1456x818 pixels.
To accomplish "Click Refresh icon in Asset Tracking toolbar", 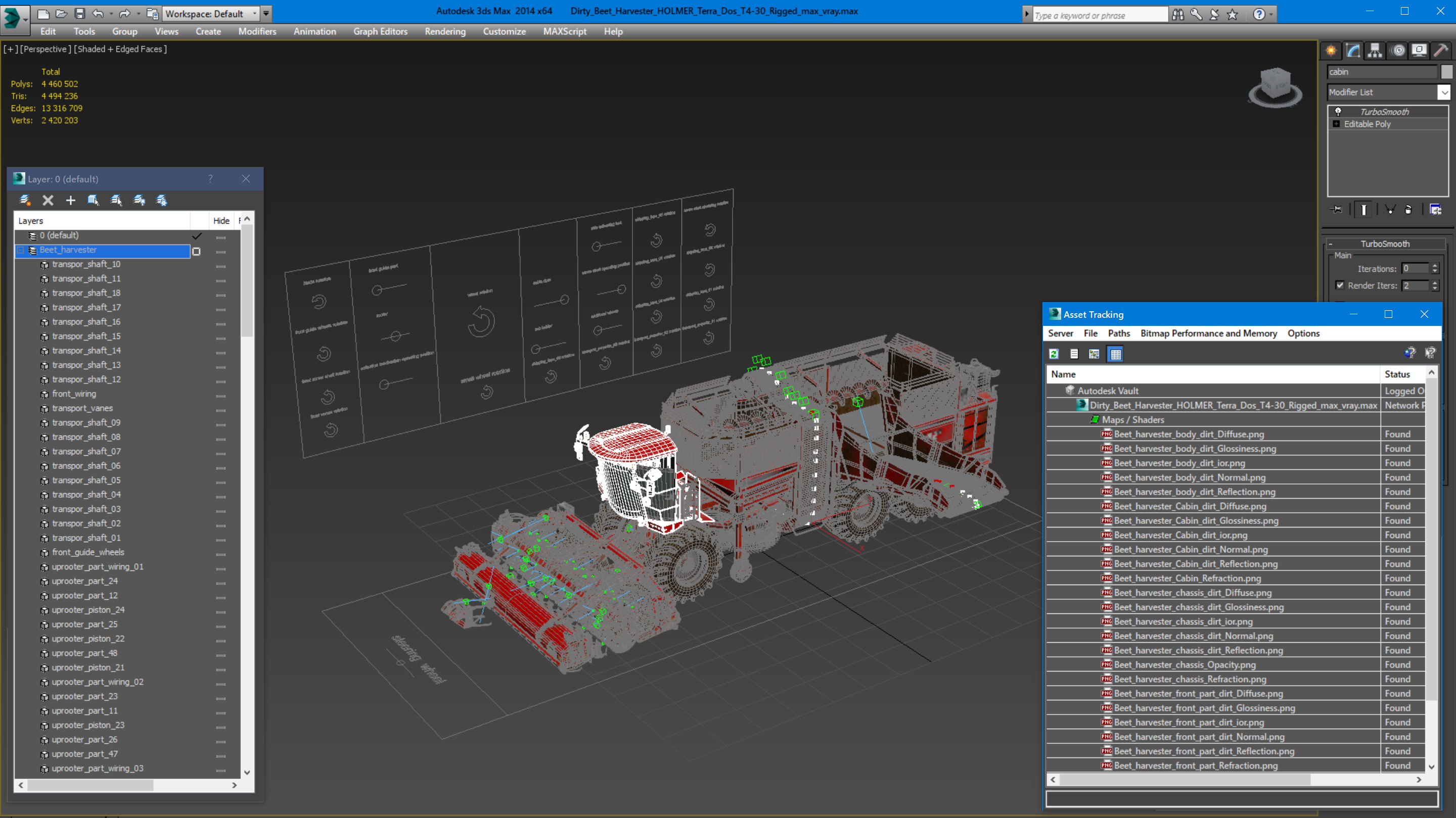I will [1054, 354].
